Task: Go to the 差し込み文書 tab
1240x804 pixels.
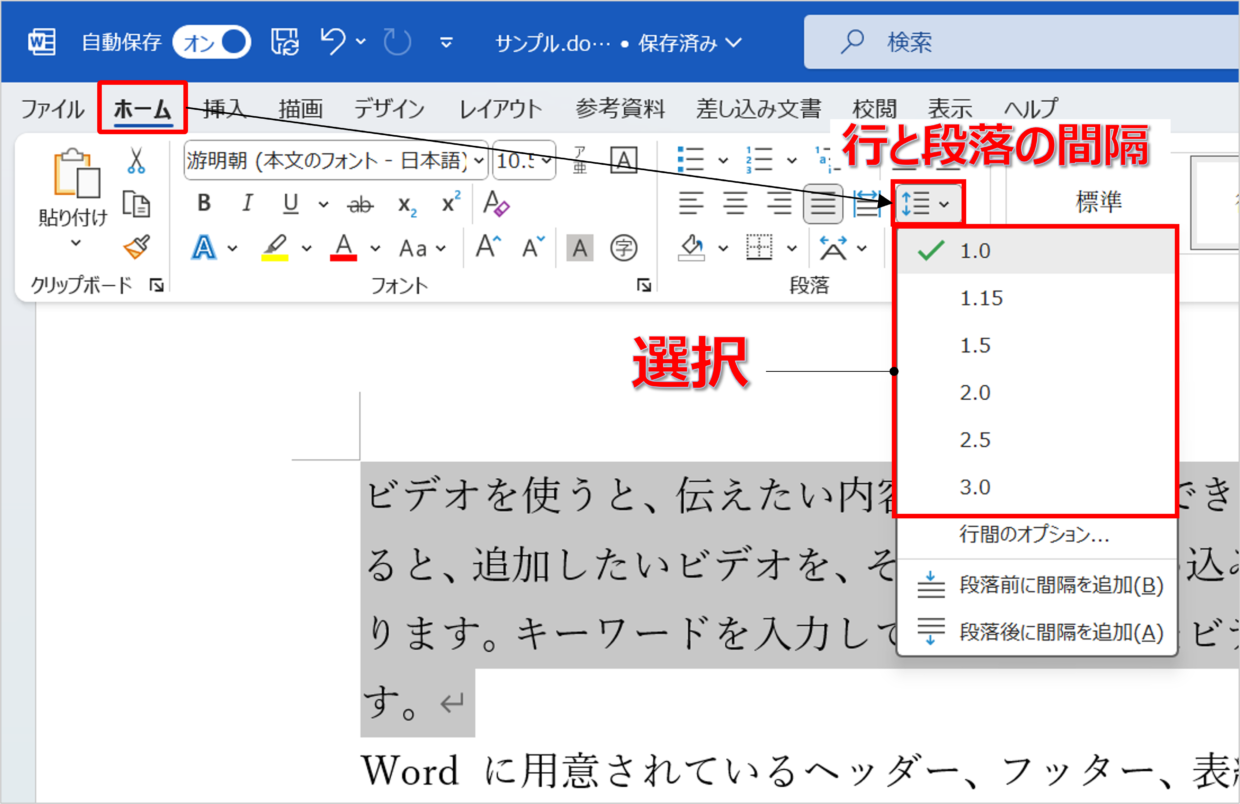Action: [758, 109]
